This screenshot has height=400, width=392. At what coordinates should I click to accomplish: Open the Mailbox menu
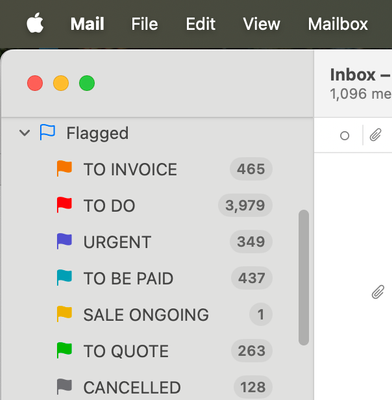click(x=338, y=24)
